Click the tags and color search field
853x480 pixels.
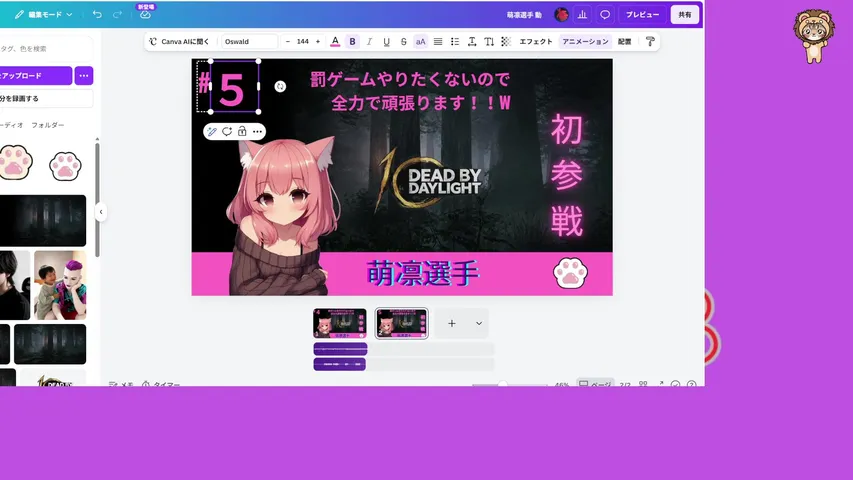pos(45,48)
